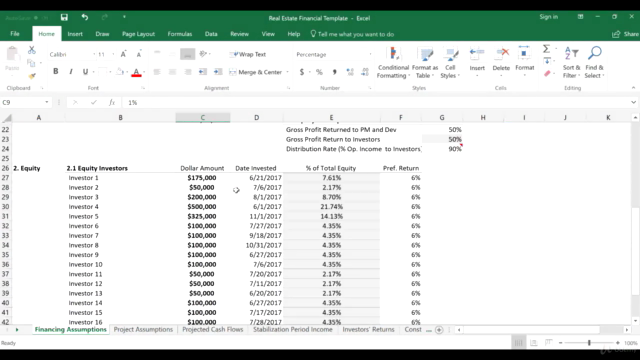Add new sheet with plus button
Image resolution: width=640 pixels, height=360 pixels.
[x=439, y=330]
